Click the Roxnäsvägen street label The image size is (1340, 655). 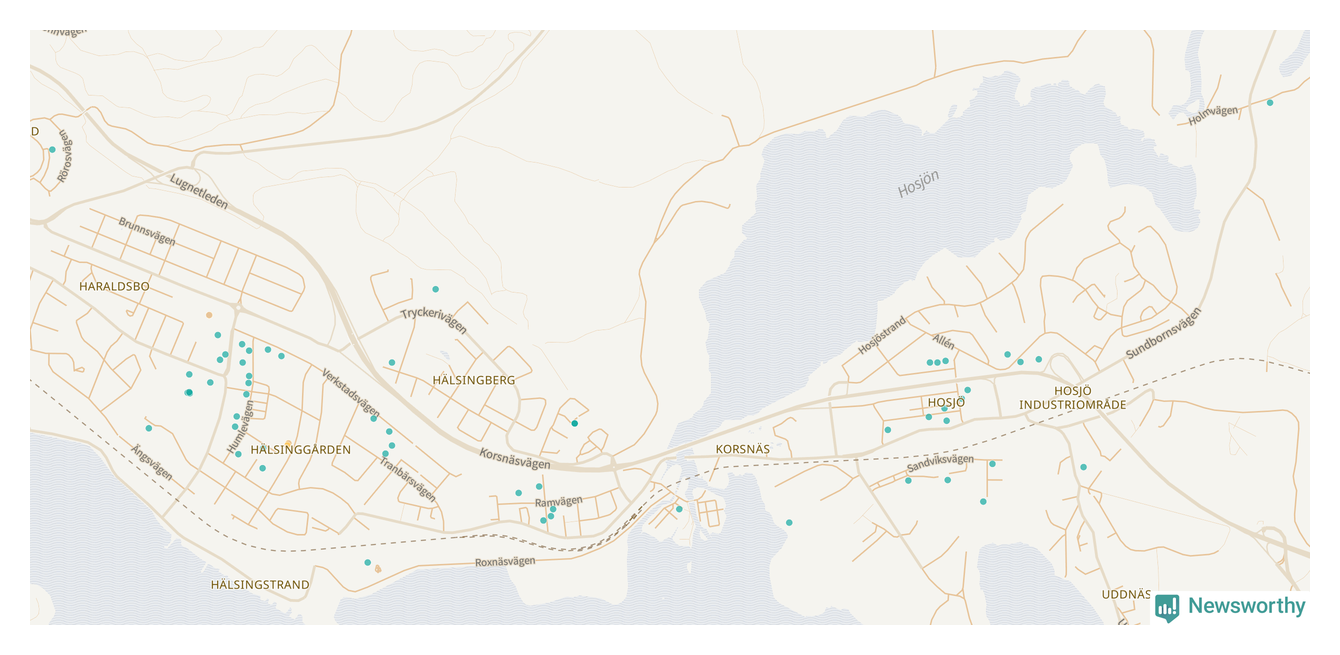(x=504, y=563)
